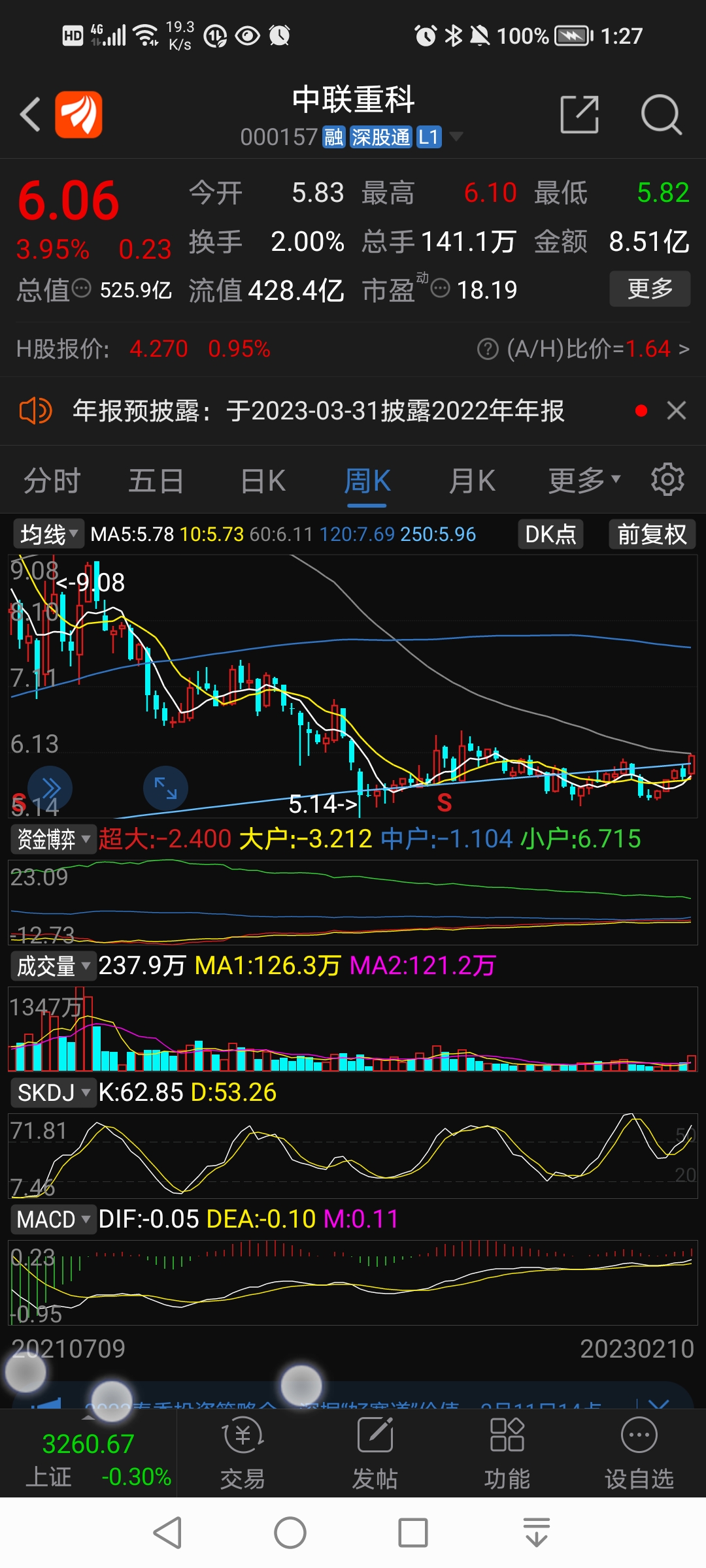The height and width of the screenshot is (1568, 706).
Task: Tap the K:62.85 SKDJ value
Action: 141,1092
